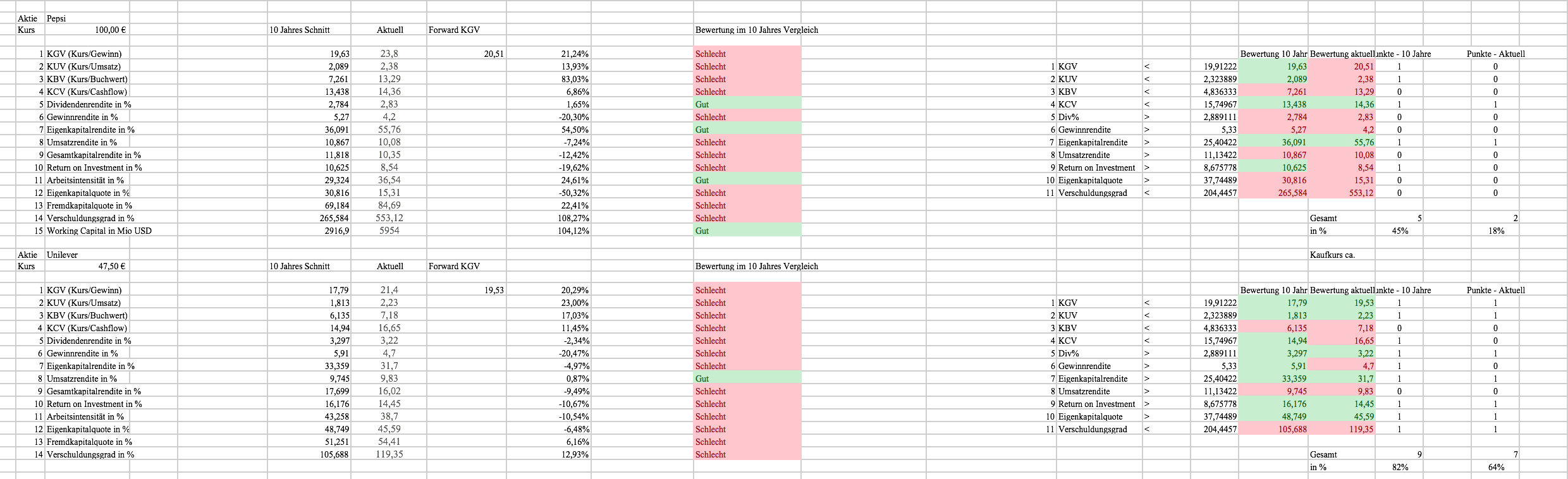Image resolution: width=1568 pixels, height=479 pixels.
Task: Click the Kaufkurs ca. cell
Action: 1332,255
